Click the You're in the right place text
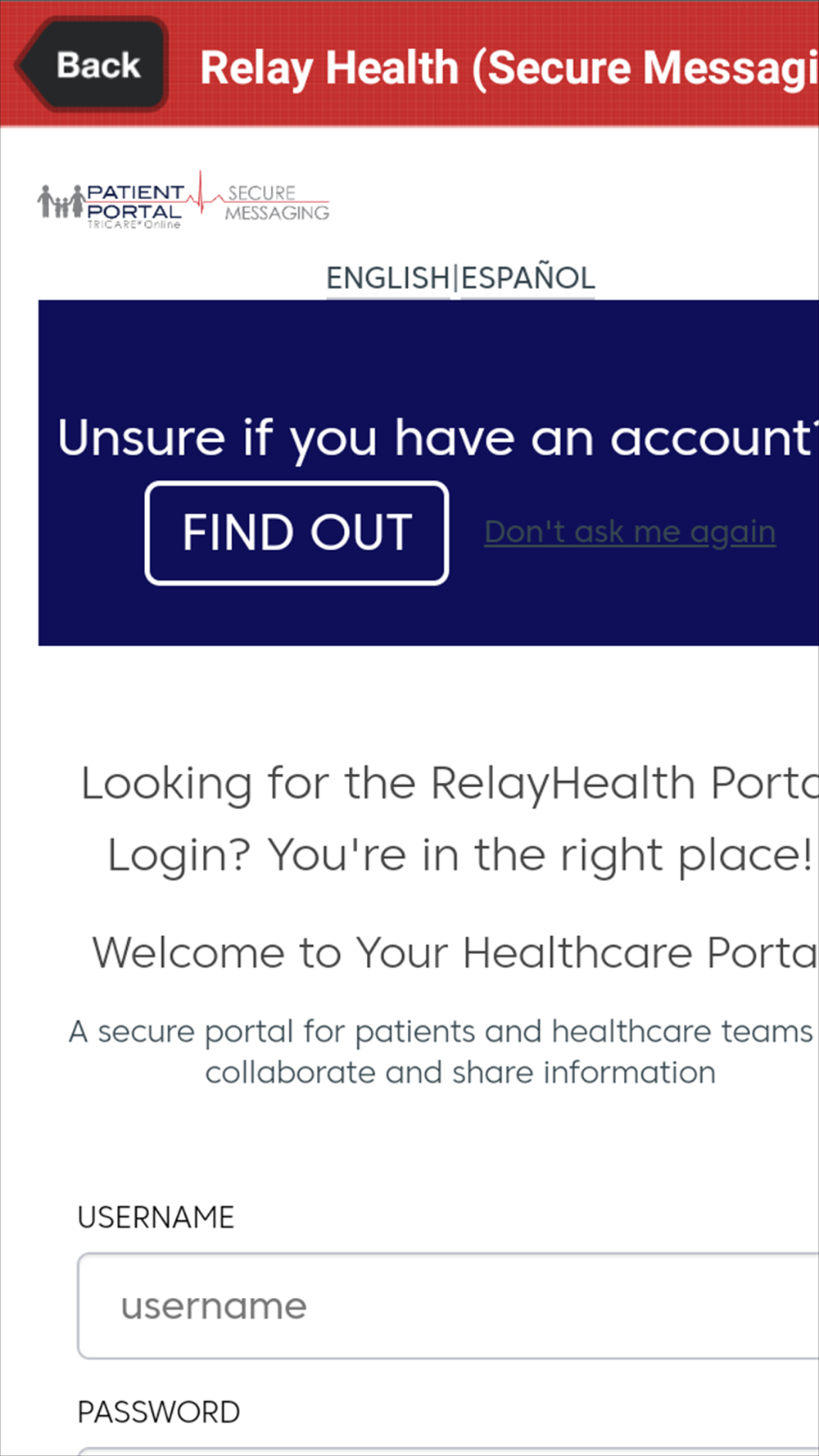 pos(540,856)
